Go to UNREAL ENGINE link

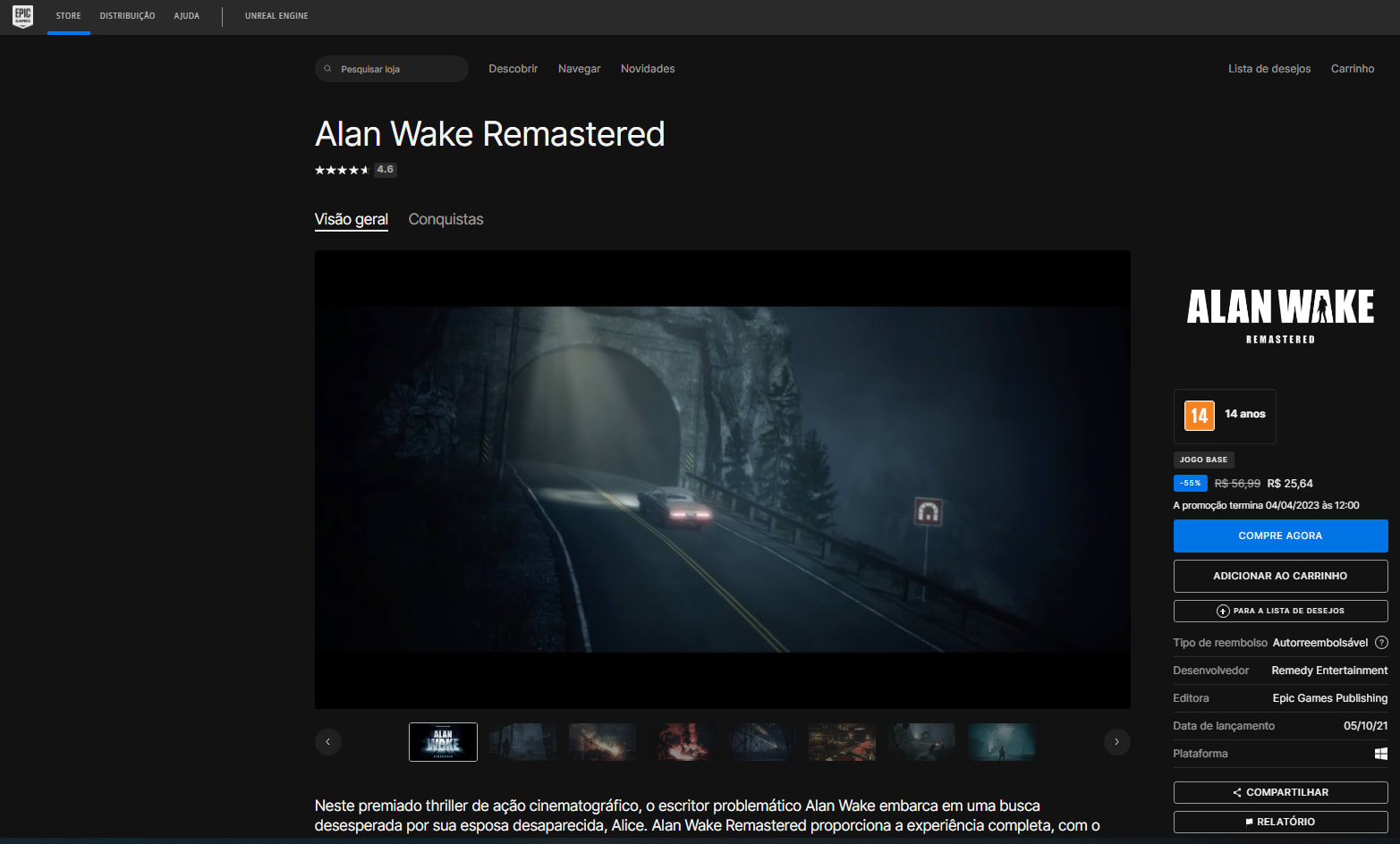point(276,16)
